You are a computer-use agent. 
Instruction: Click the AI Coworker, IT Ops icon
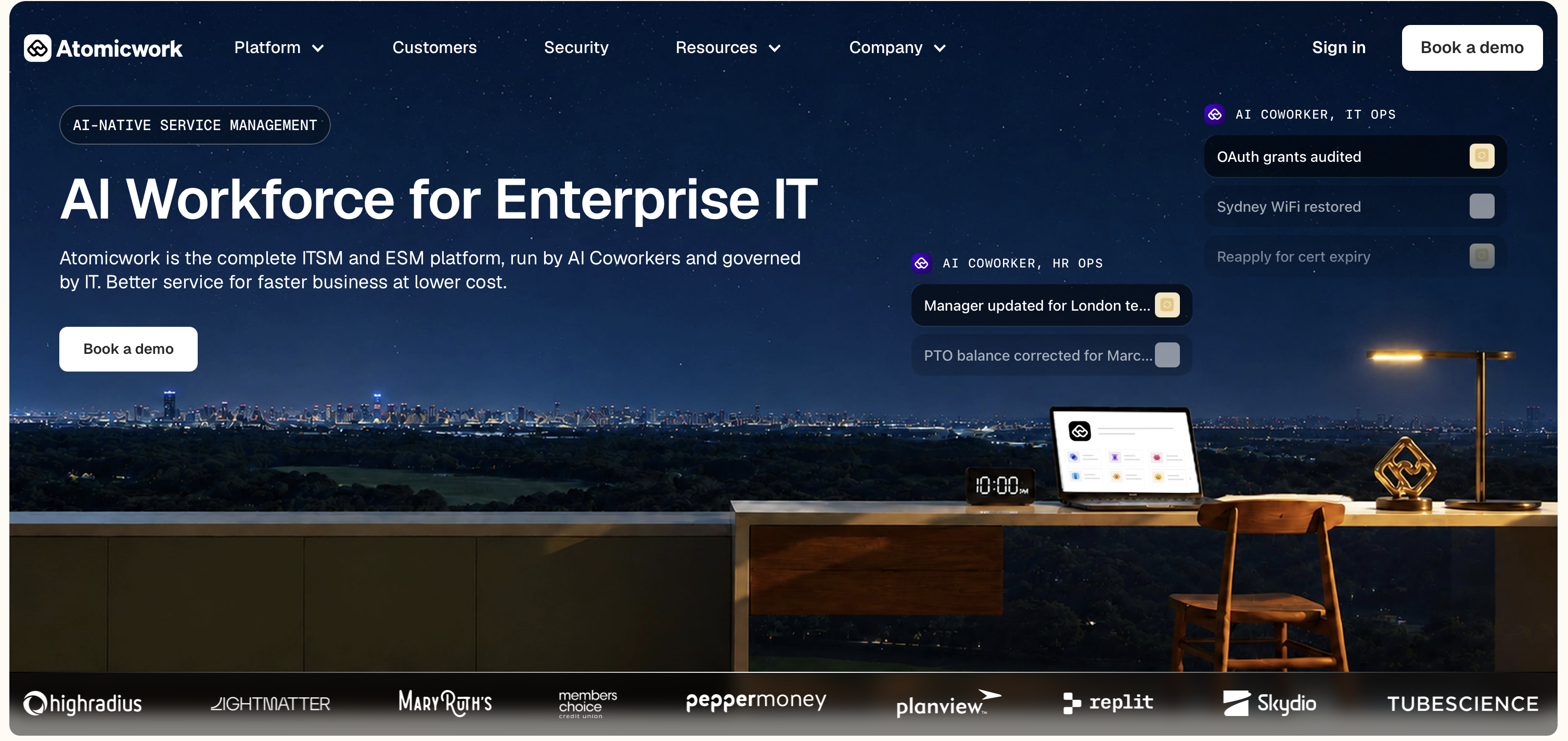coord(1214,114)
